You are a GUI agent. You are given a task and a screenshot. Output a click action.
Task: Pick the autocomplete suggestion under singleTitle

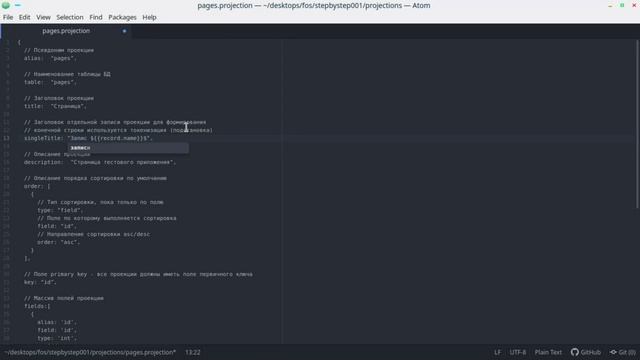pos(128,148)
